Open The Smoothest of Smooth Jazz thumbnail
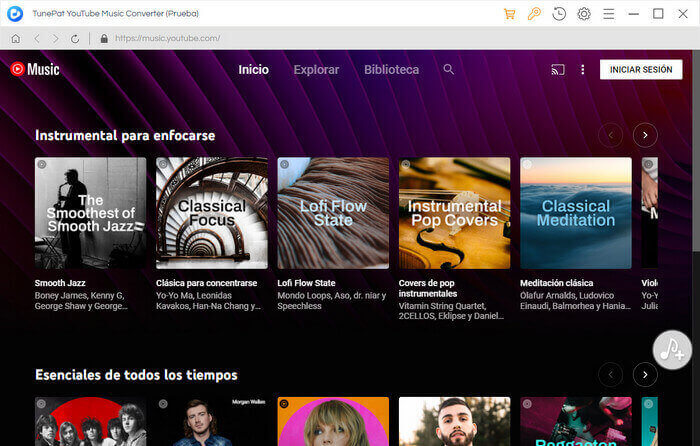The height and width of the screenshot is (446, 700). pyautogui.click(x=91, y=213)
